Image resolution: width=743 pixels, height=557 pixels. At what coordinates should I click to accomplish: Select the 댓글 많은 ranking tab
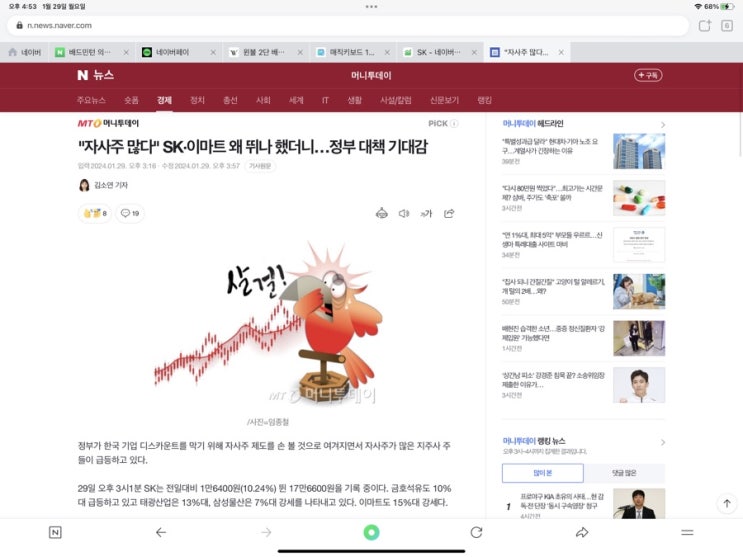click(624, 473)
